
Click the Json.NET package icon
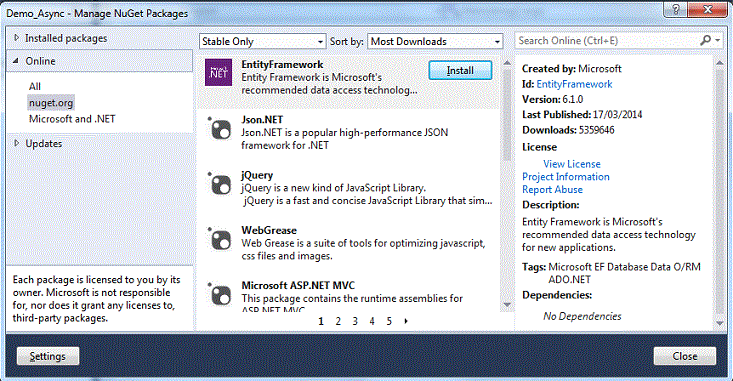click(219, 128)
